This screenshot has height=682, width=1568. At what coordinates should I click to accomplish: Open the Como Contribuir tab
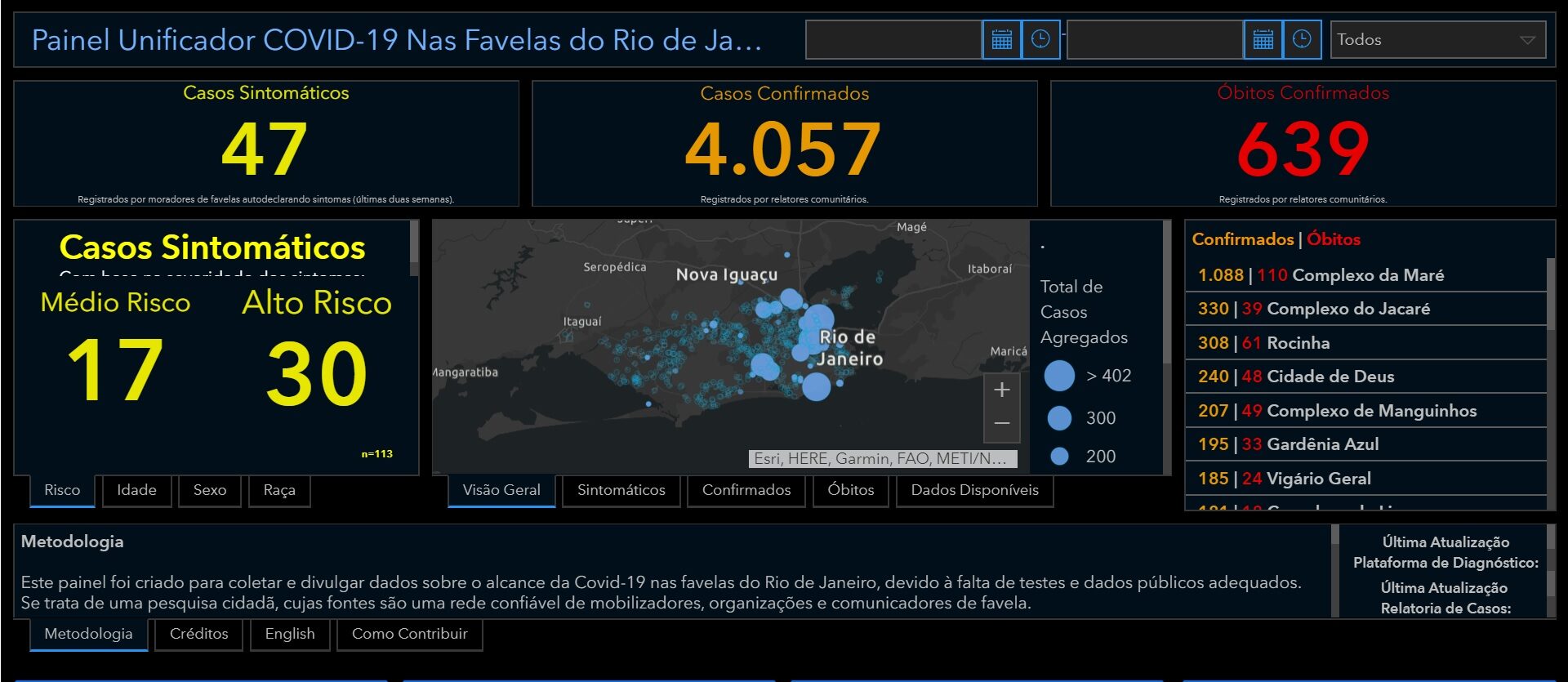pos(409,634)
